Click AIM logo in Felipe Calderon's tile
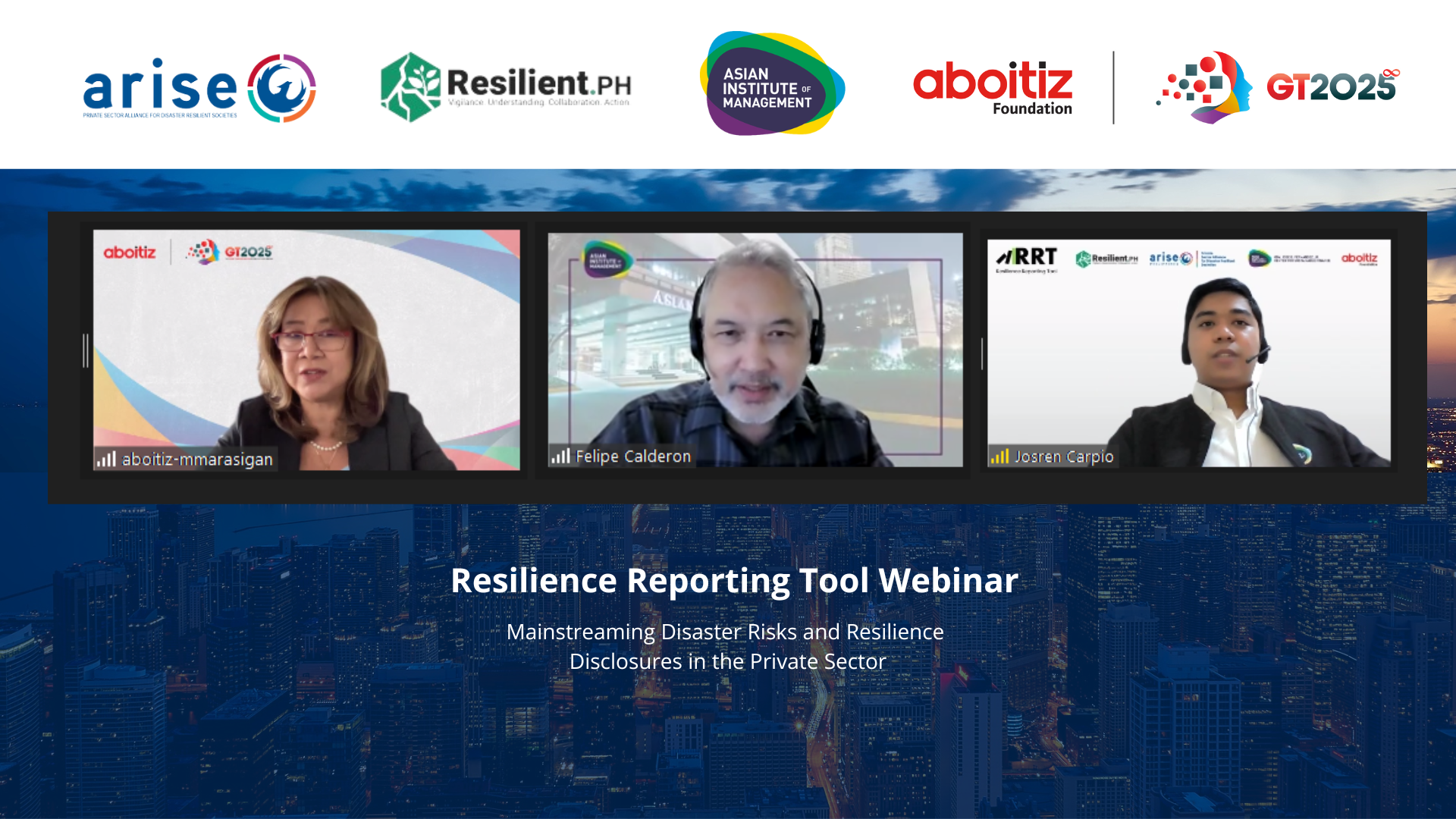The height and width of the screenshot is (819, 1456). [x=607, y=259]
